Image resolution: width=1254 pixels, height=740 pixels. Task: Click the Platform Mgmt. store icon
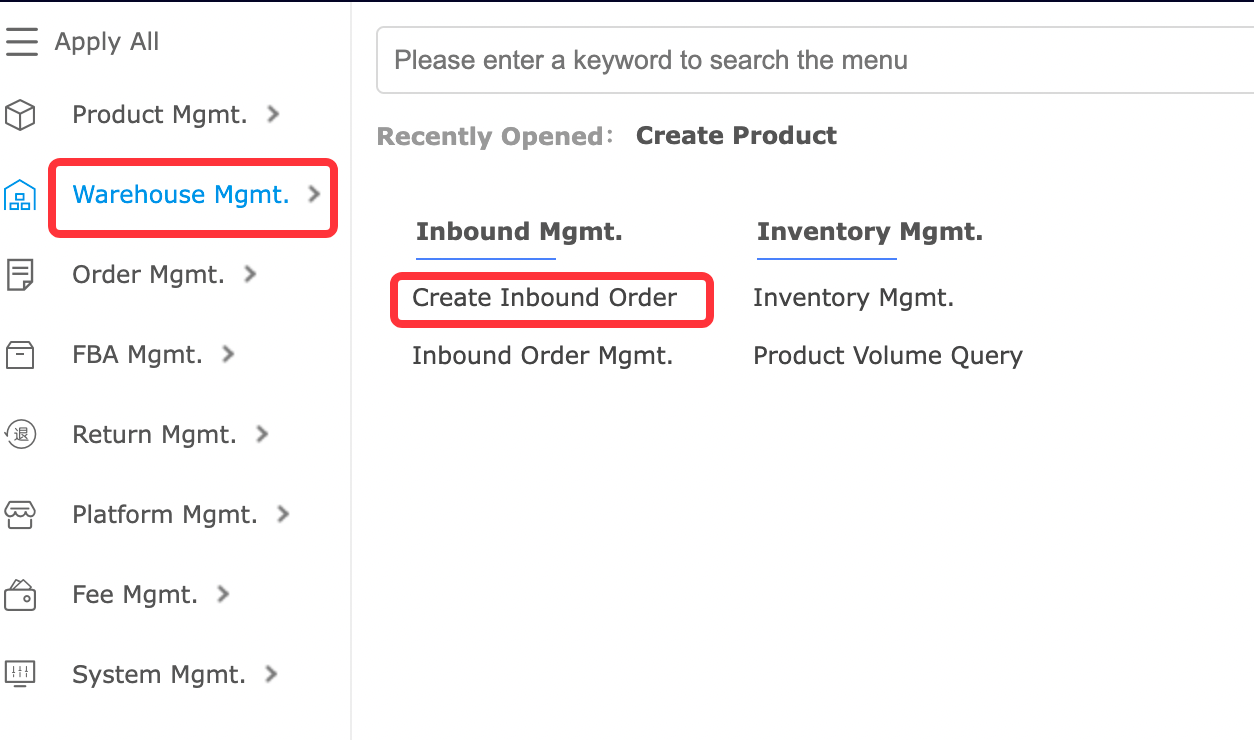(x=20, y=515)
